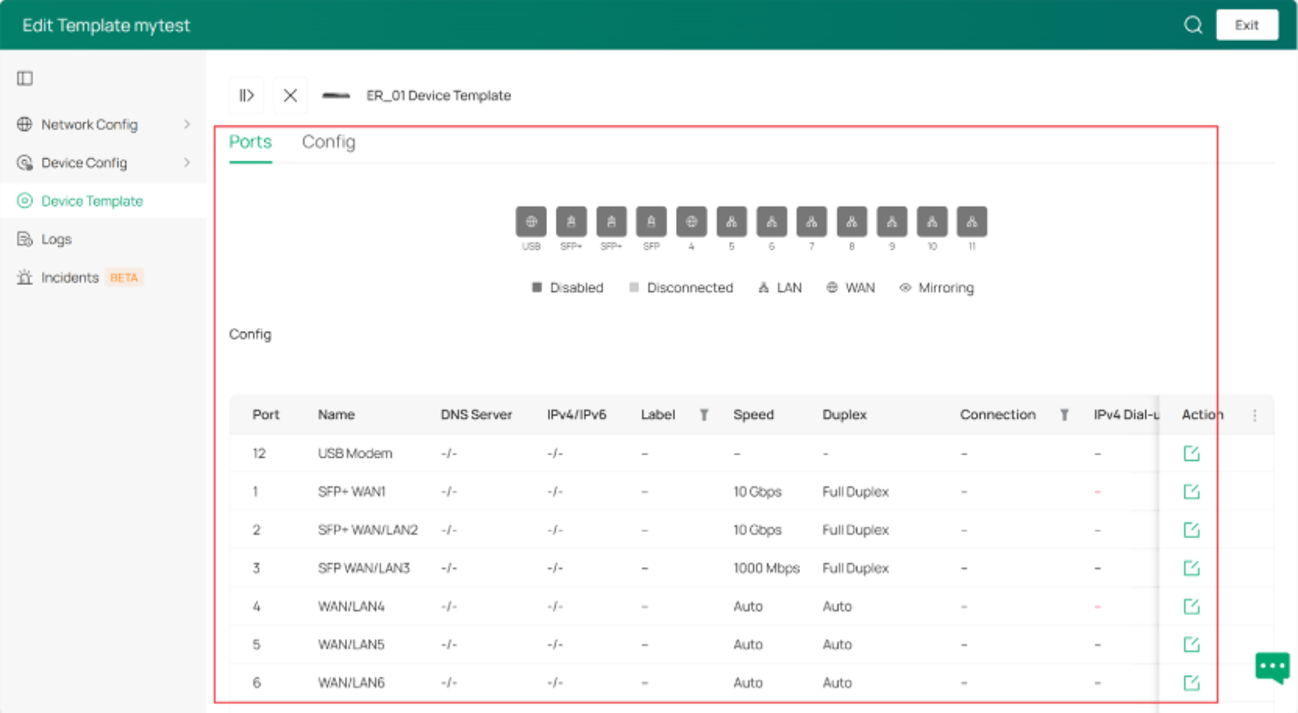Open Network Config menu
1298x713 pixels.
click(x=89, y=124)
